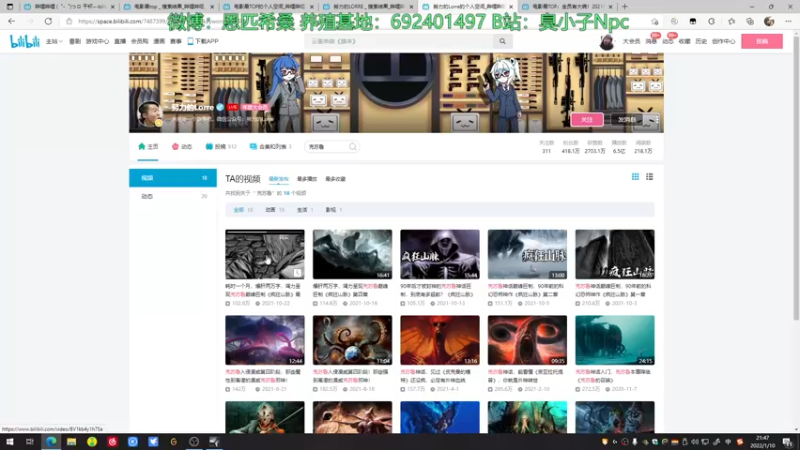
Task: Click the pink 关注 follow button
Action: [587, 119]
